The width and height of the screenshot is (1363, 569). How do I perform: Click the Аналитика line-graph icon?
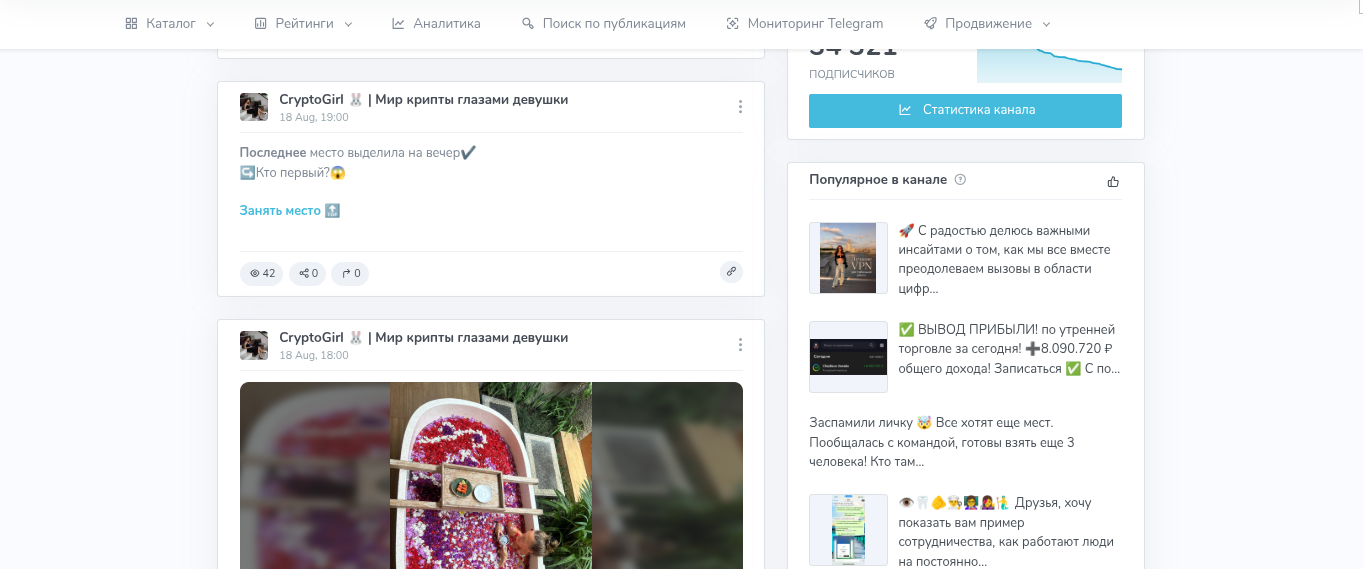click(x=398, y=23)
